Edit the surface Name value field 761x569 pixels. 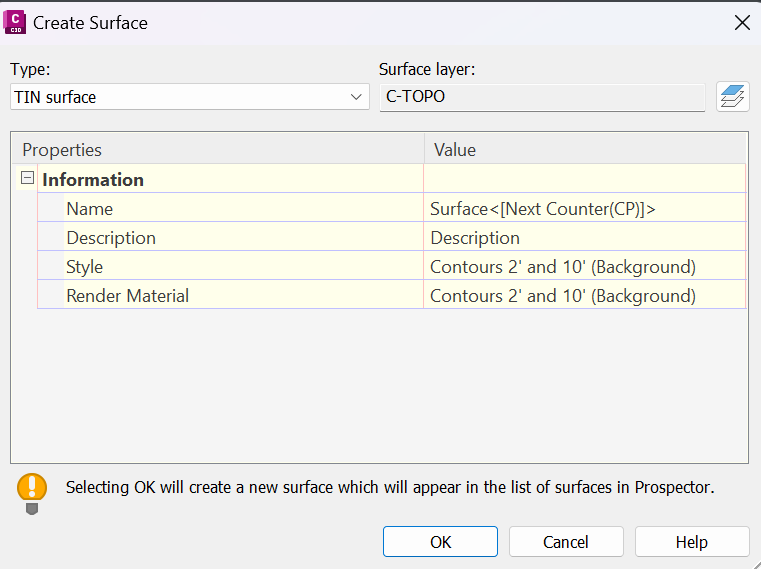(x=584, y=209)
